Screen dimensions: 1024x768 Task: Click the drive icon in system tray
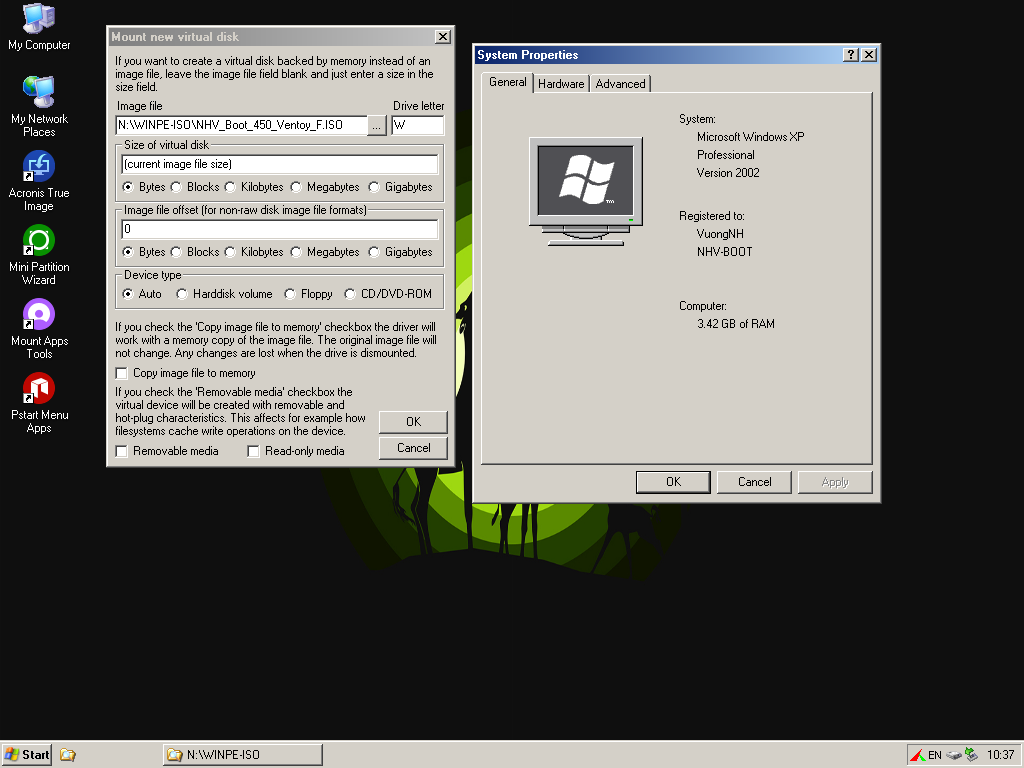(954, 755)
